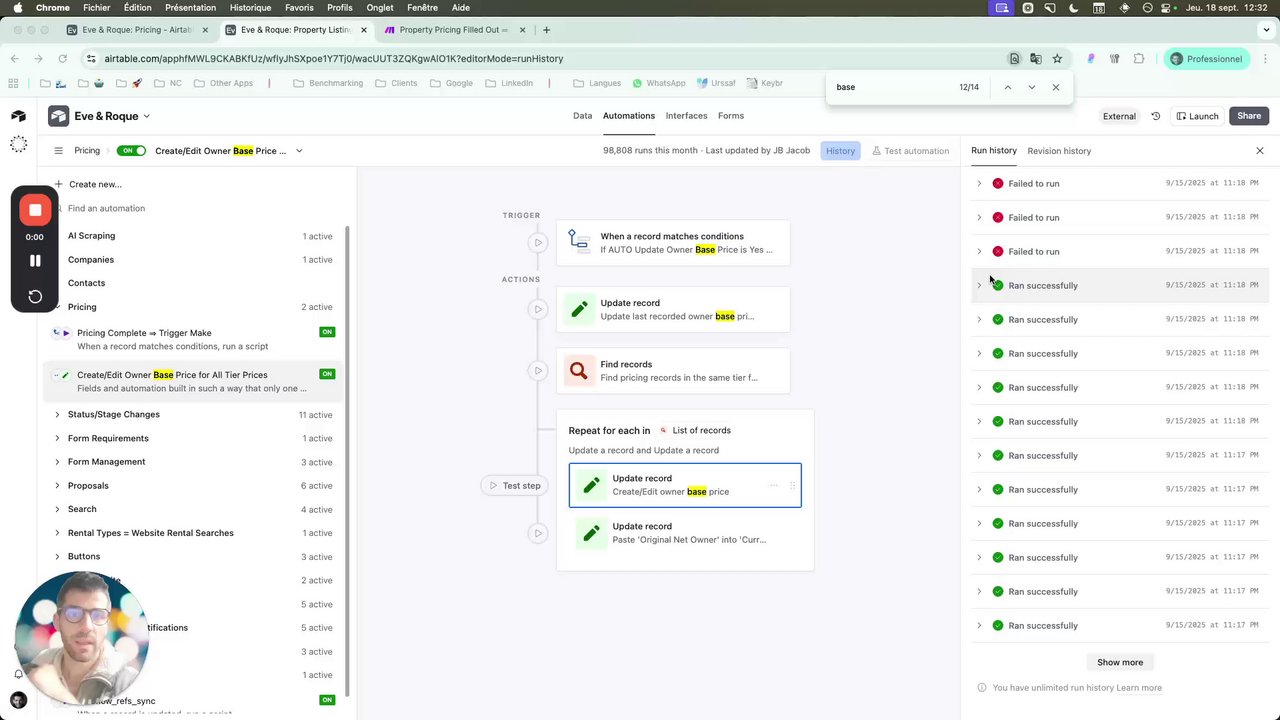1280x720 pixels.
Task: Click Test automation
Action: [910, 151]
